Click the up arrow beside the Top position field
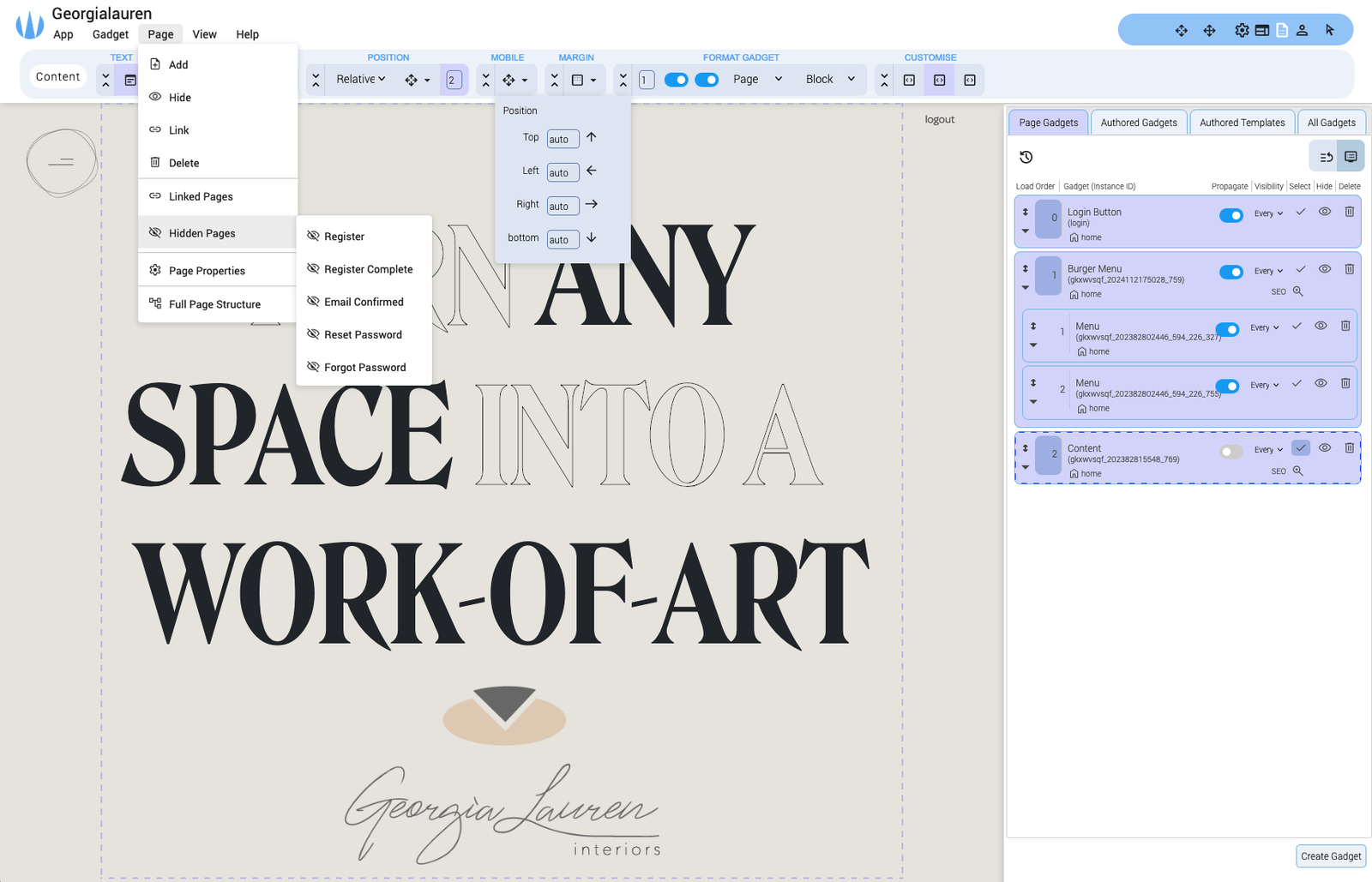Viewport: 1372px width, 882px height. point(592,137)
